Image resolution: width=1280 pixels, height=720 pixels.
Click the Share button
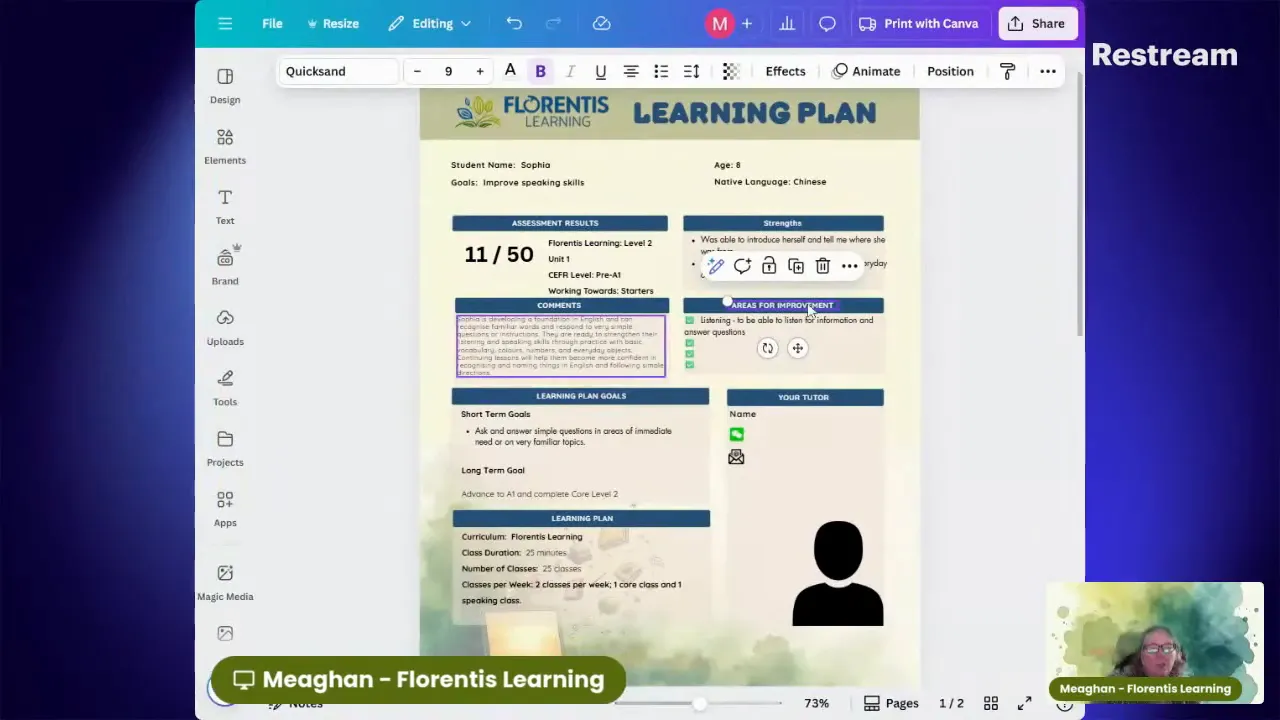(1037, 23)
